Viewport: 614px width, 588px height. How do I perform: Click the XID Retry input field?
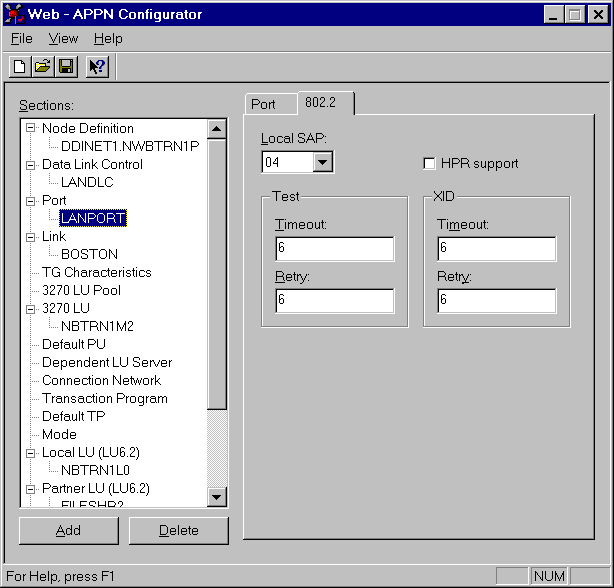click(496, 301)
